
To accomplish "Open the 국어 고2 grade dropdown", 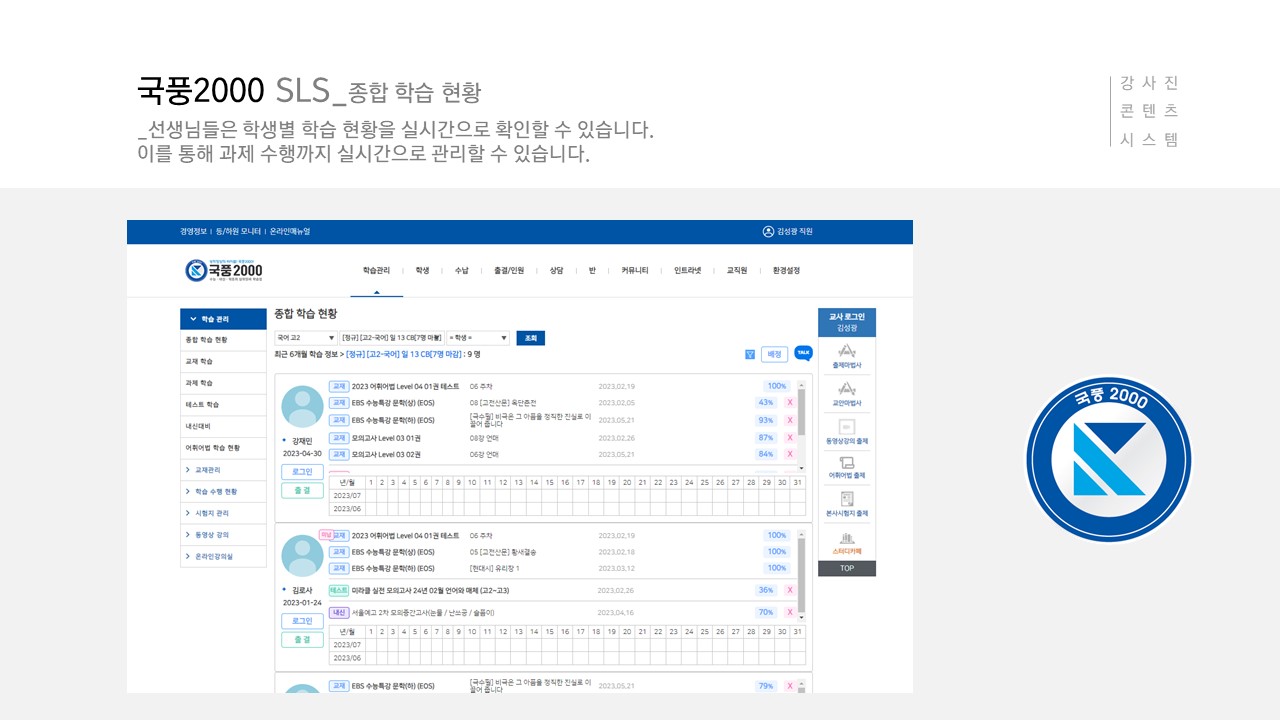I will pyautogui.click(x=306, y=338).
